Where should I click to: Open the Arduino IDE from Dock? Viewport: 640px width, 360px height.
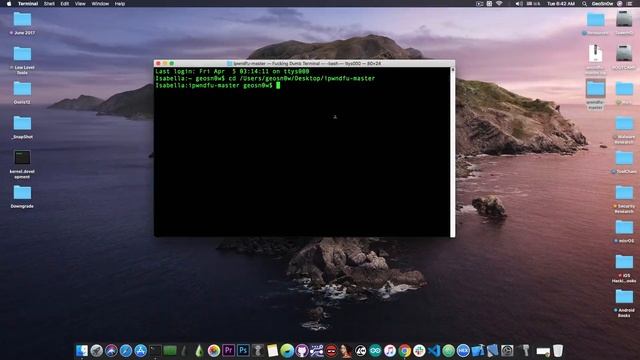coord(375,351)
